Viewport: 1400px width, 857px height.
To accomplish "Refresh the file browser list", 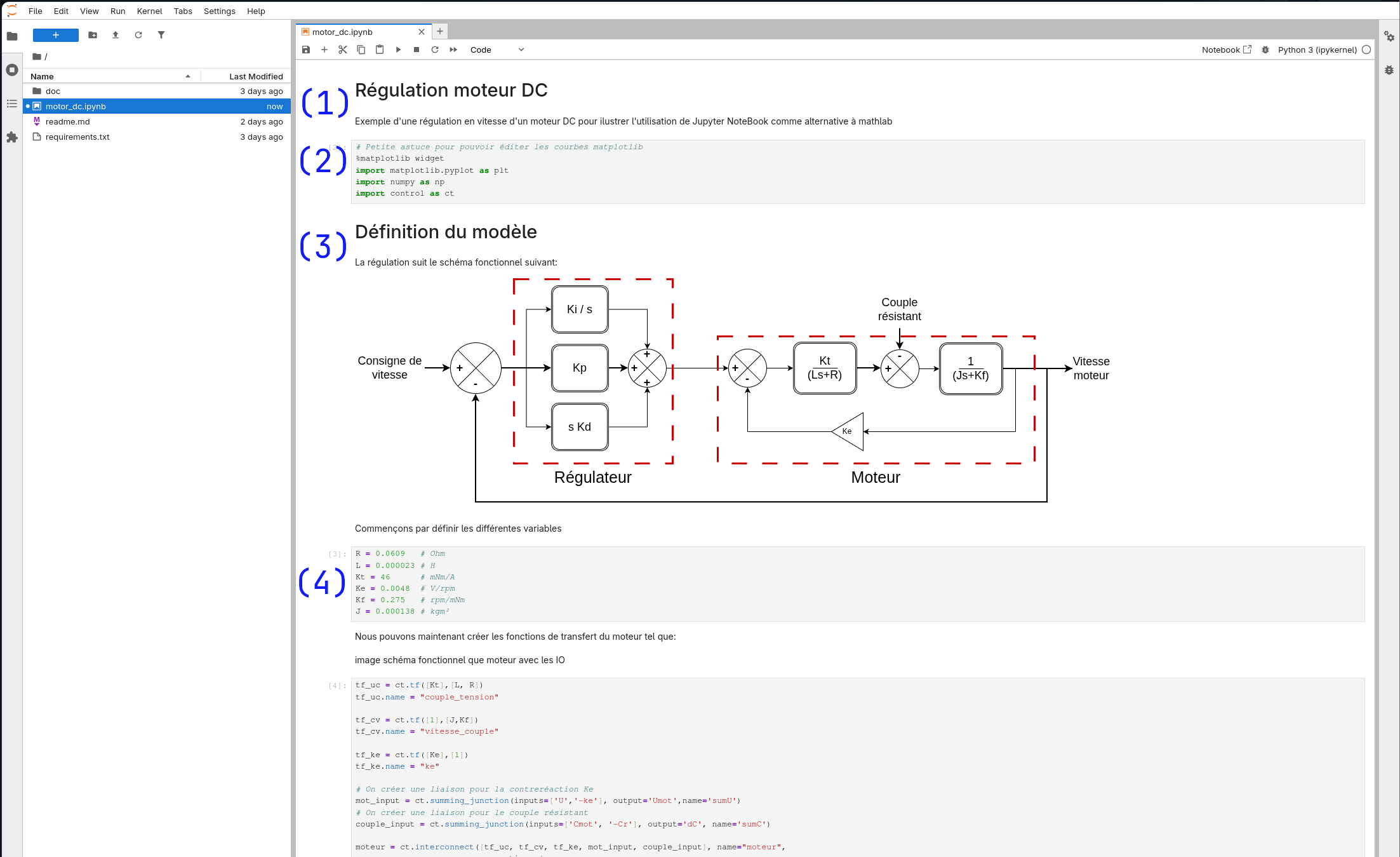I will click(x=138, y=35).
